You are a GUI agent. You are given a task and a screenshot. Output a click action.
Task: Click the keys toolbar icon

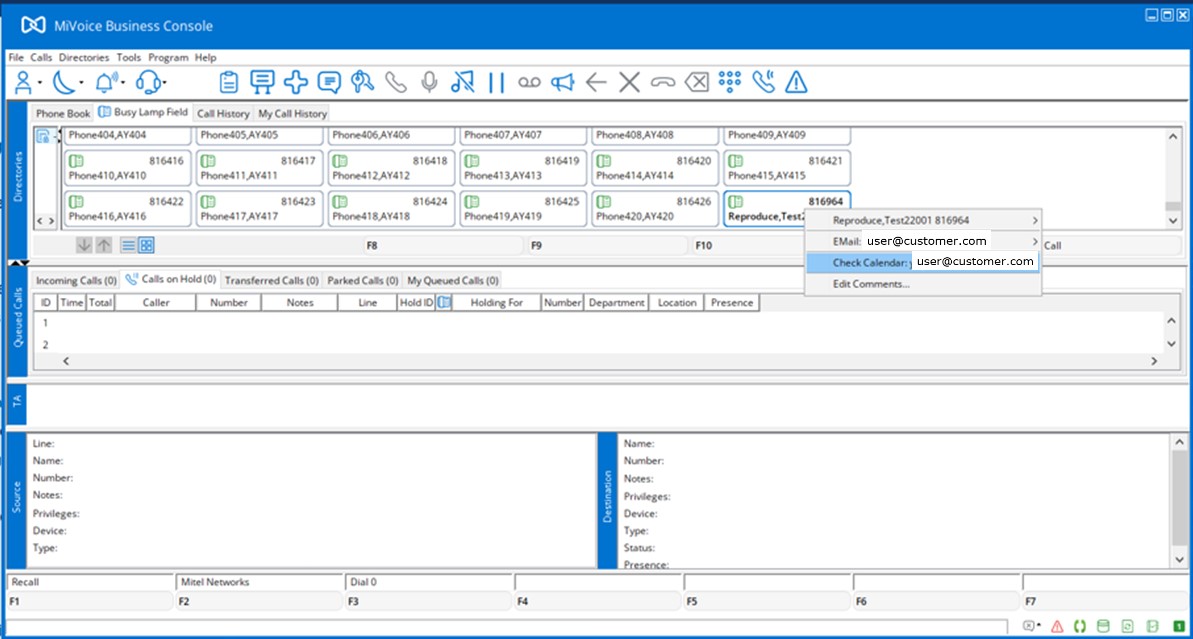362,82
